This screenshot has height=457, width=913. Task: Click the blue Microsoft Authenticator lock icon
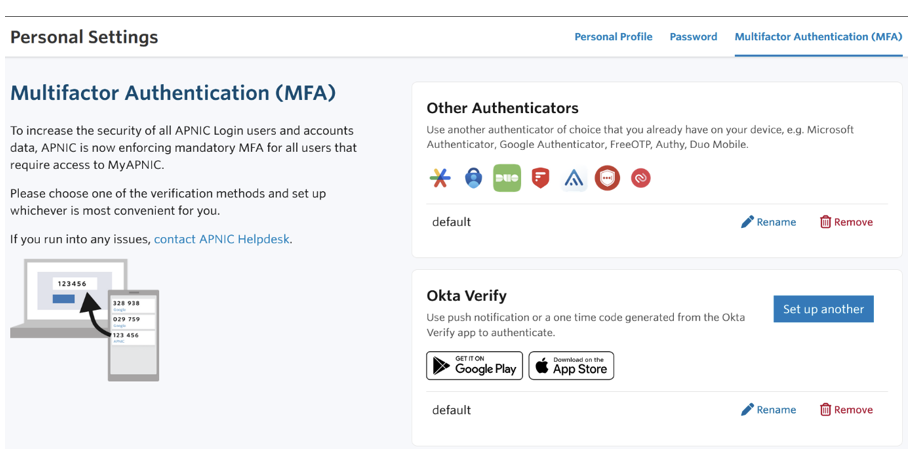tap(473, 178)
